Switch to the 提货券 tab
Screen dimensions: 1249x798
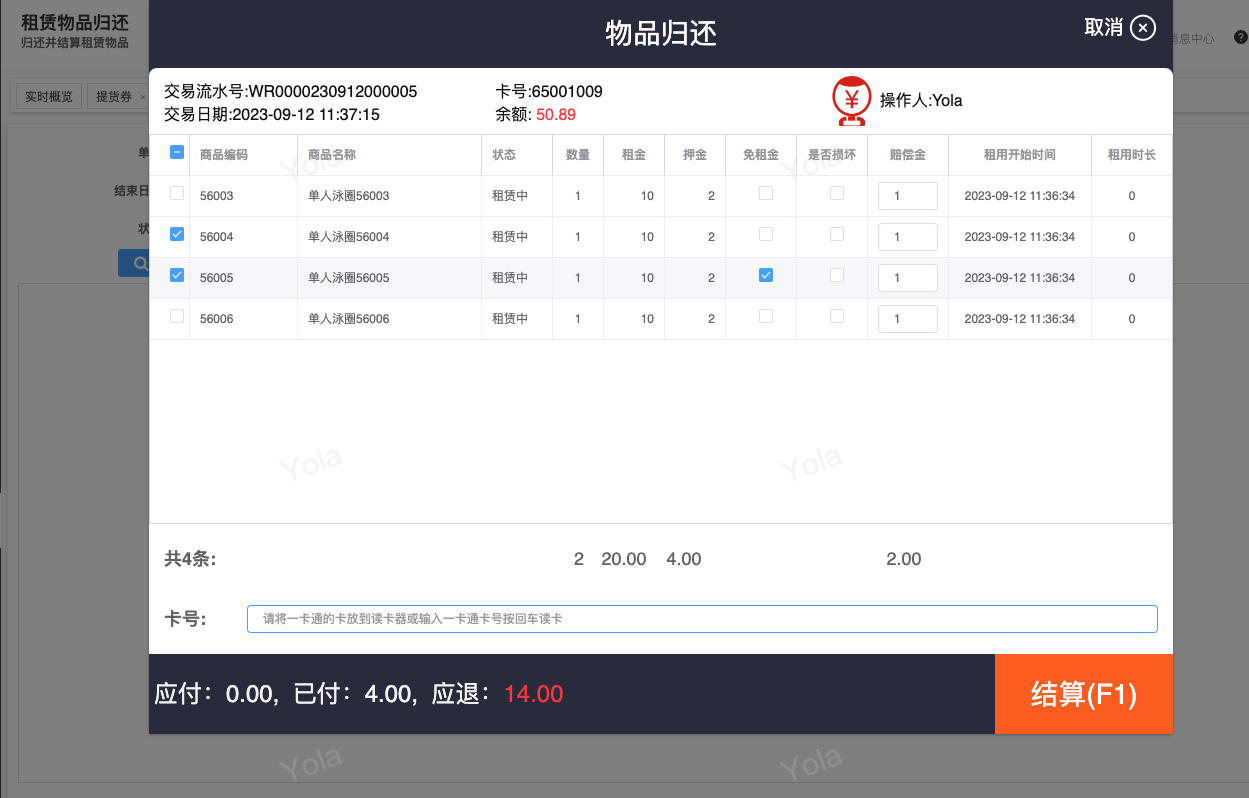[114, 97]
